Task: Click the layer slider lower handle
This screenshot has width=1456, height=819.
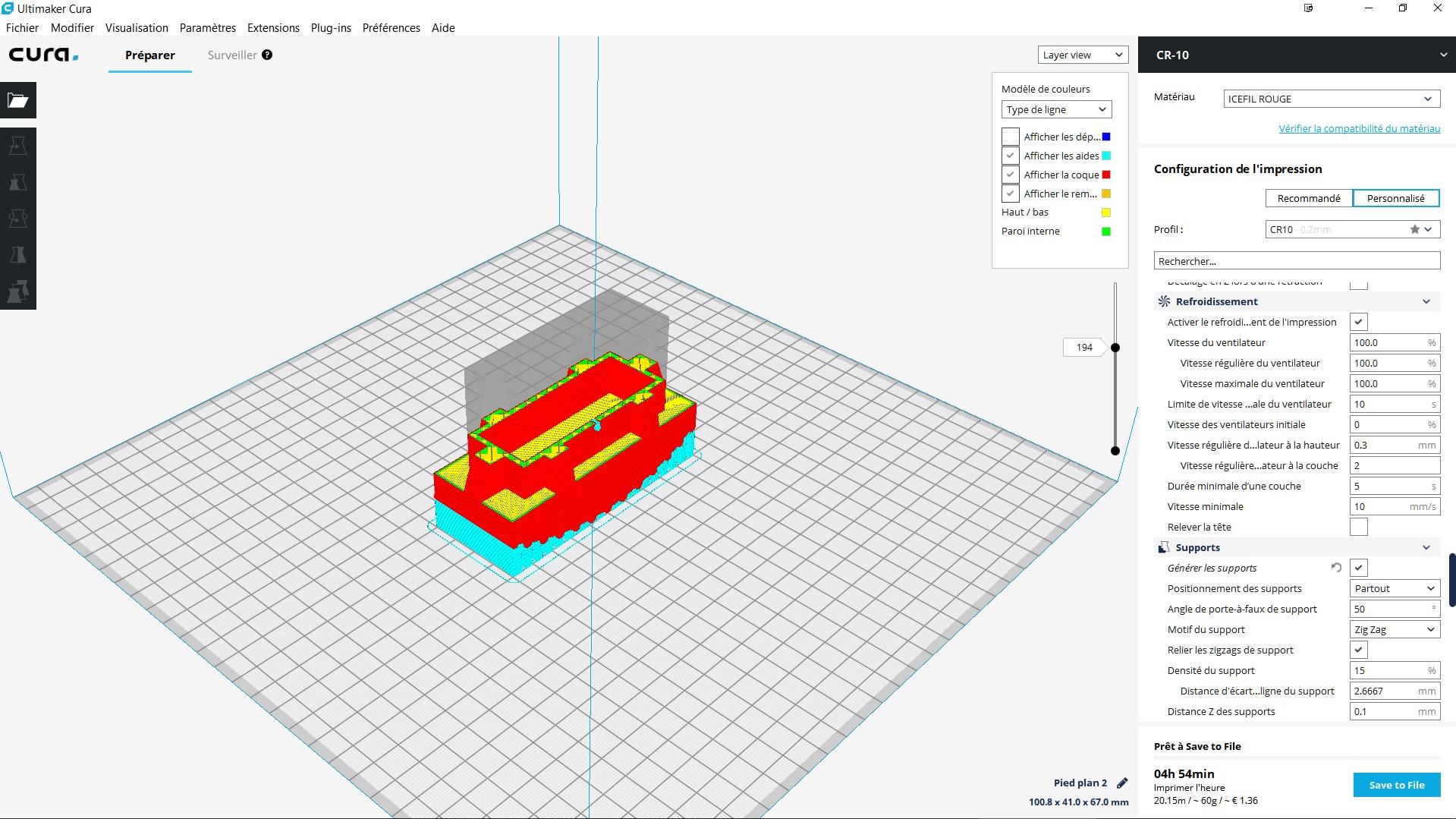Action: pyautogui.click(x=1115, y=450)
